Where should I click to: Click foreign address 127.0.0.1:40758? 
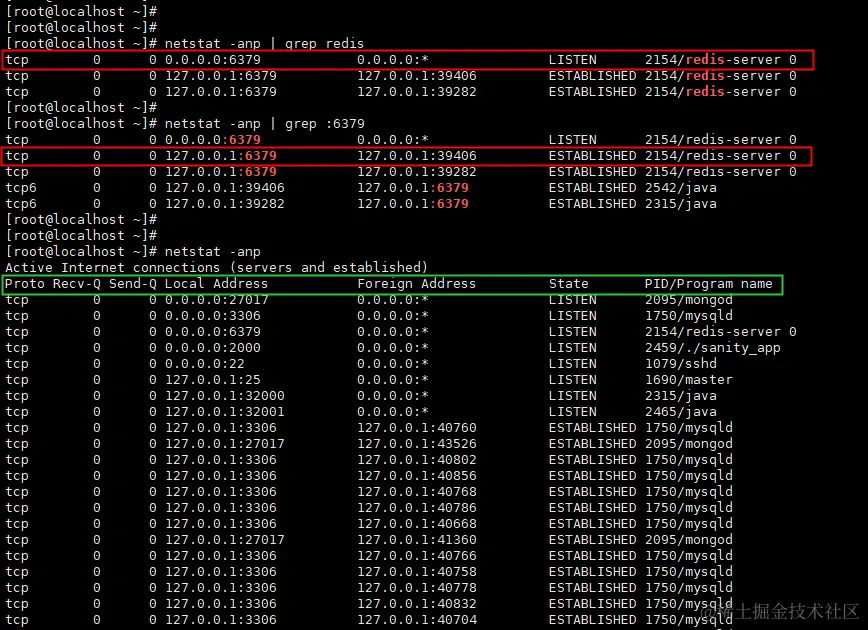(416, 572)
